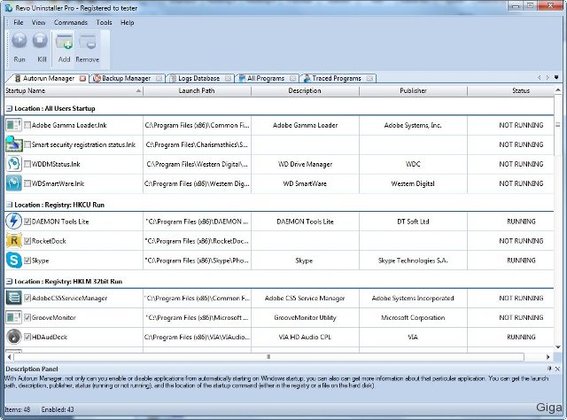Uncheck the HDAudDeck checkbox
This screenshot has width=567, height=420.
point(27,337)
